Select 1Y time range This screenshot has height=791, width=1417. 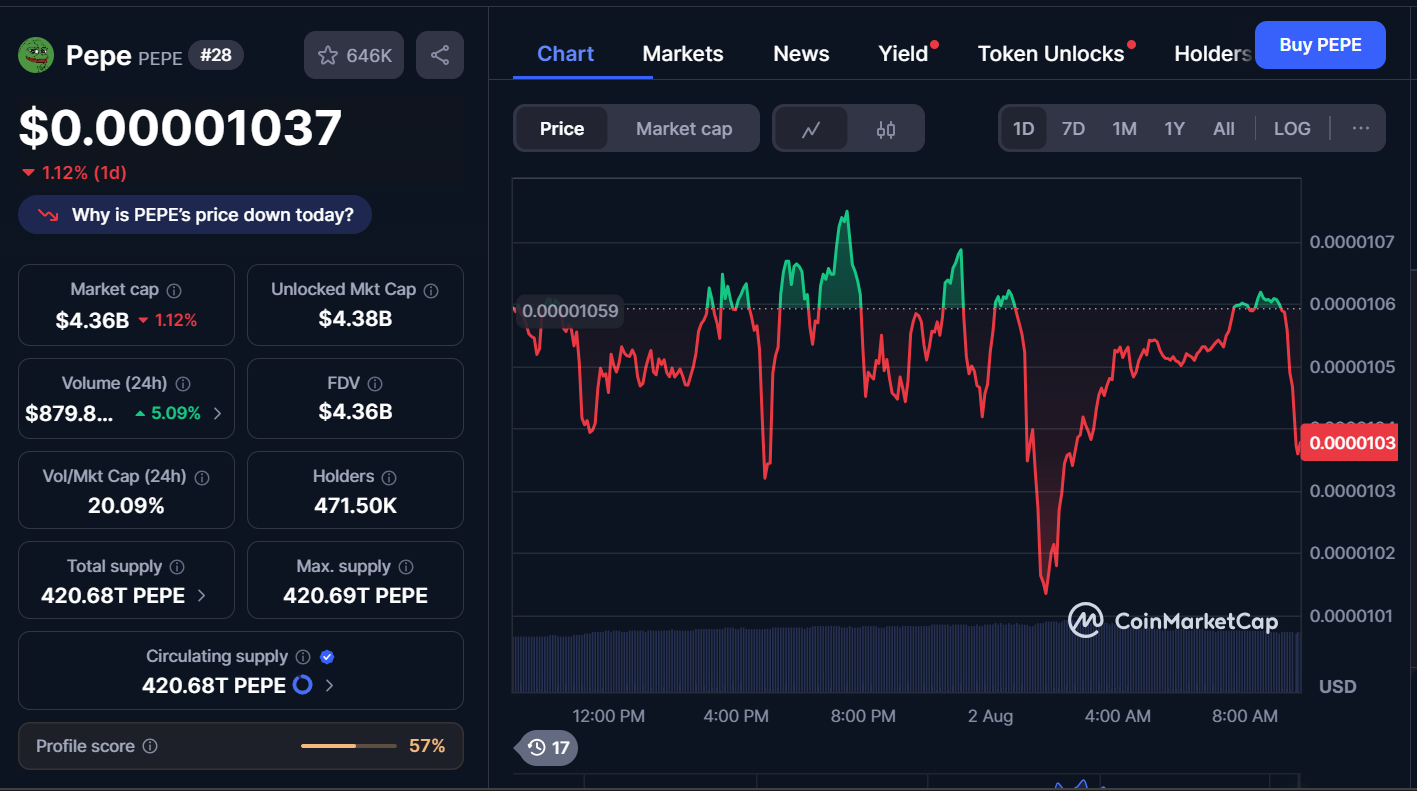(x=1174, y=129)
